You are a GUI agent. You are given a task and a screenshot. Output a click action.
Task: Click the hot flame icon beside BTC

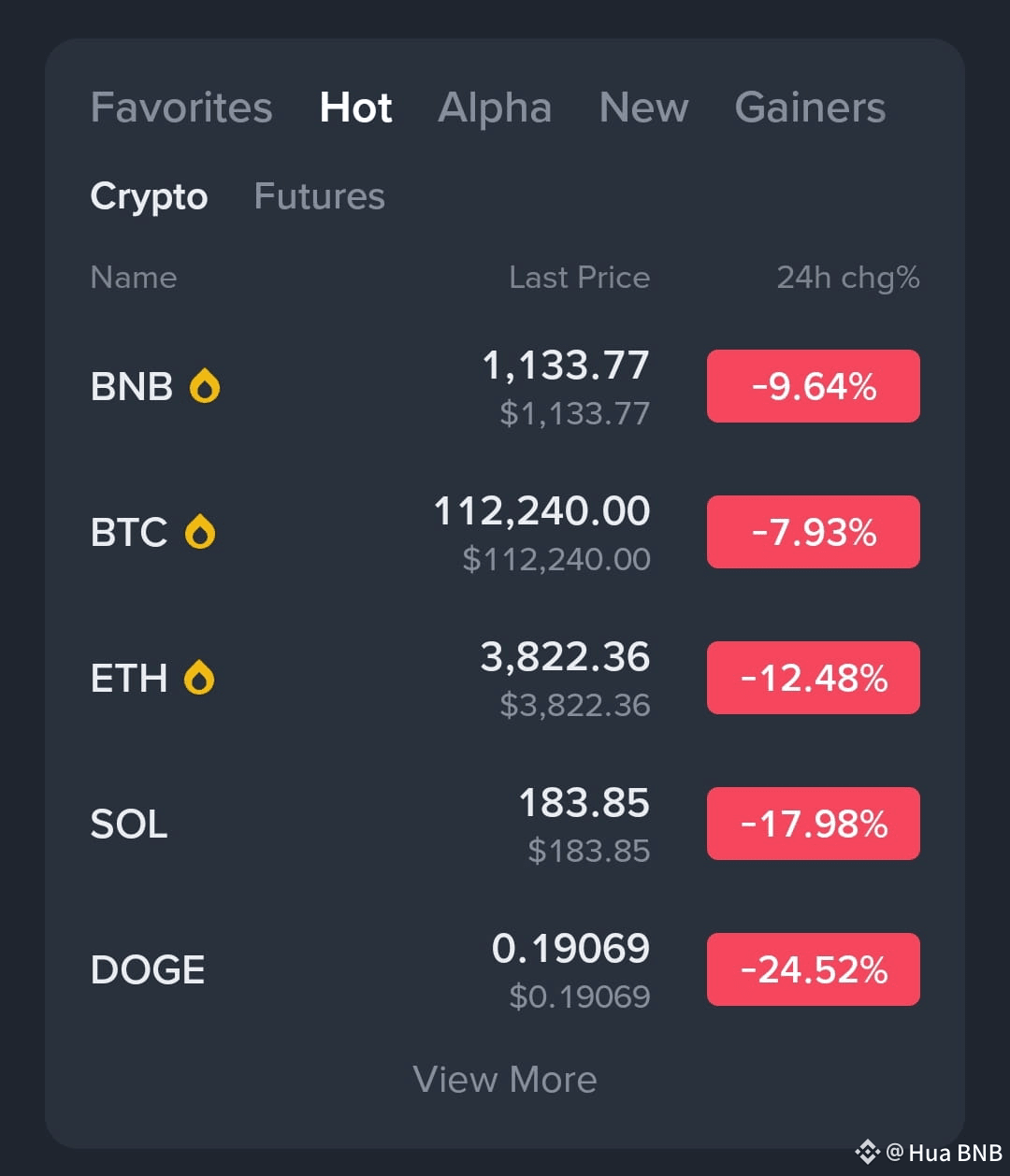coord(199,532)
